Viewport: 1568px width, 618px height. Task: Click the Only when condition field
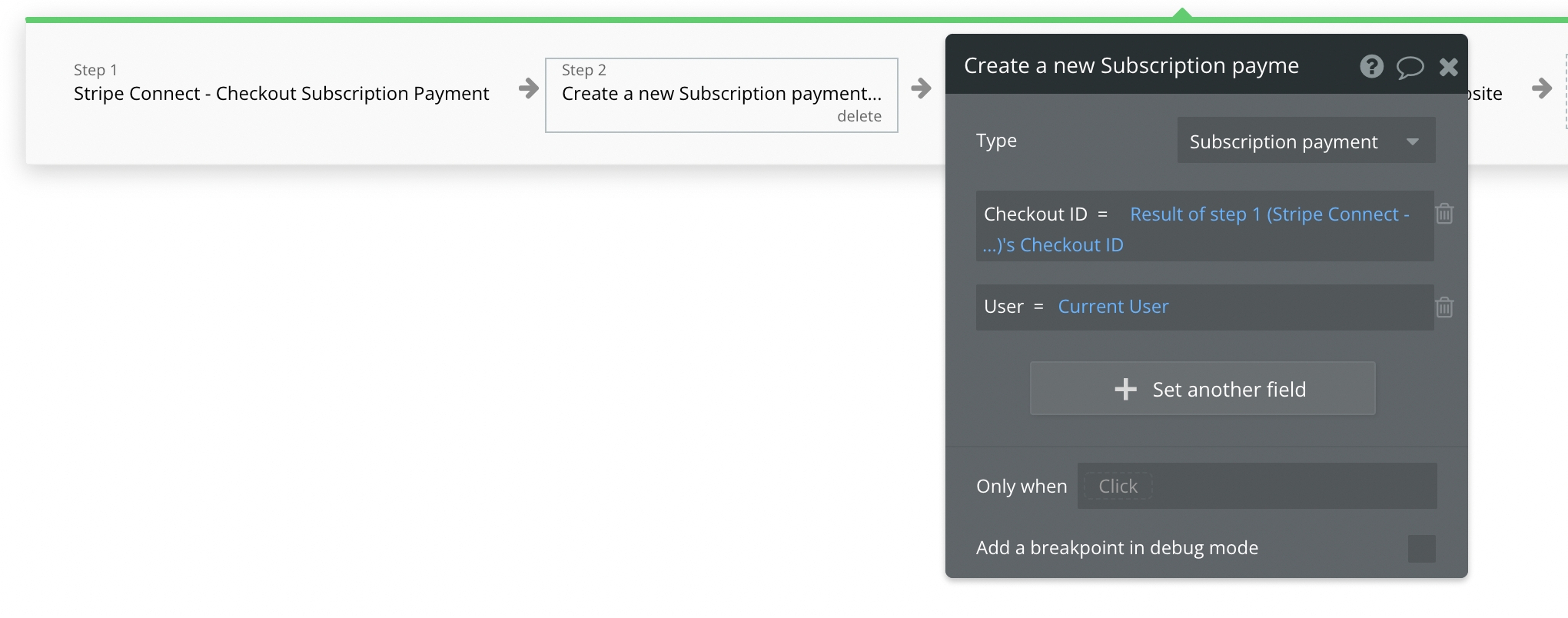[x=1257, y=486]
